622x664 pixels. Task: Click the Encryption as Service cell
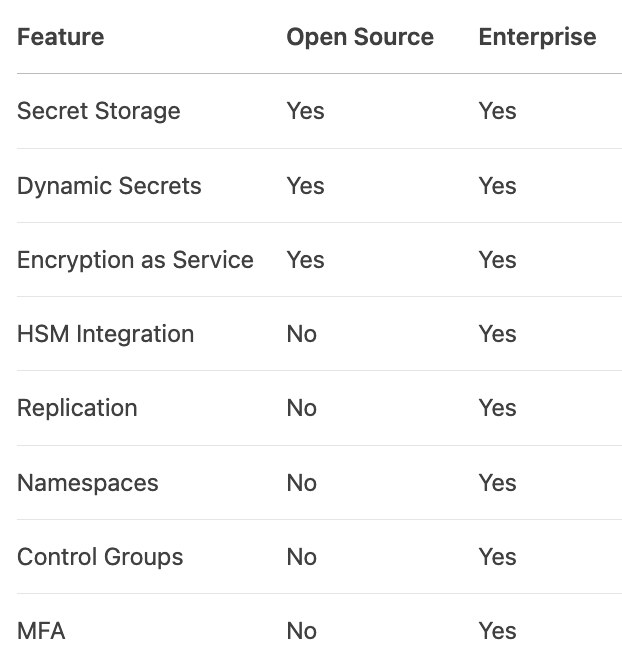[x=135, y=260]
